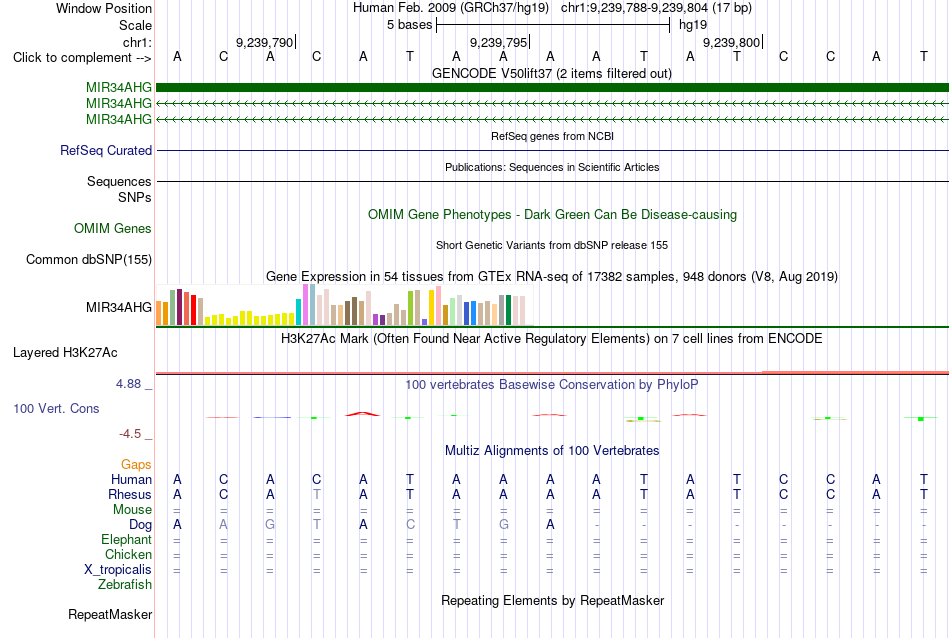
Task: Click the 4.88 PhyloP upper scale value
Action: pyautogui.click(x=128, y=384)
